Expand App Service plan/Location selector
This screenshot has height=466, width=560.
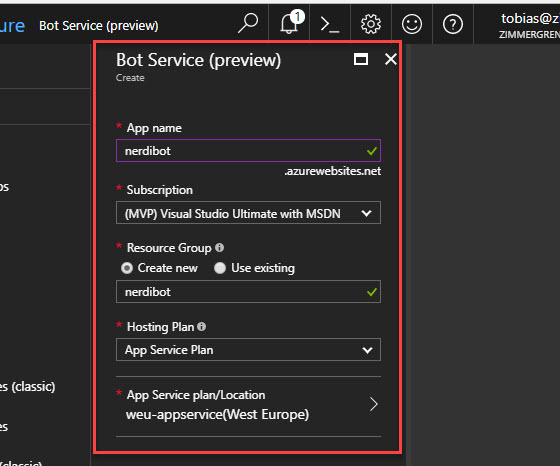click(x=248, y=405)
